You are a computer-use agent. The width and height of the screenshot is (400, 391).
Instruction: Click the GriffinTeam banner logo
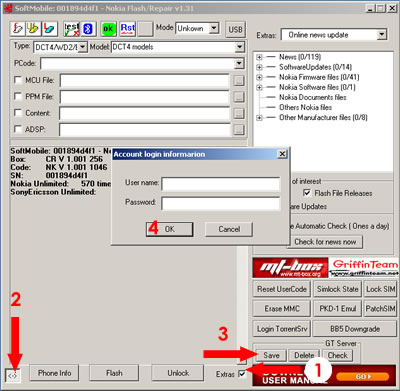click(364, 267)
